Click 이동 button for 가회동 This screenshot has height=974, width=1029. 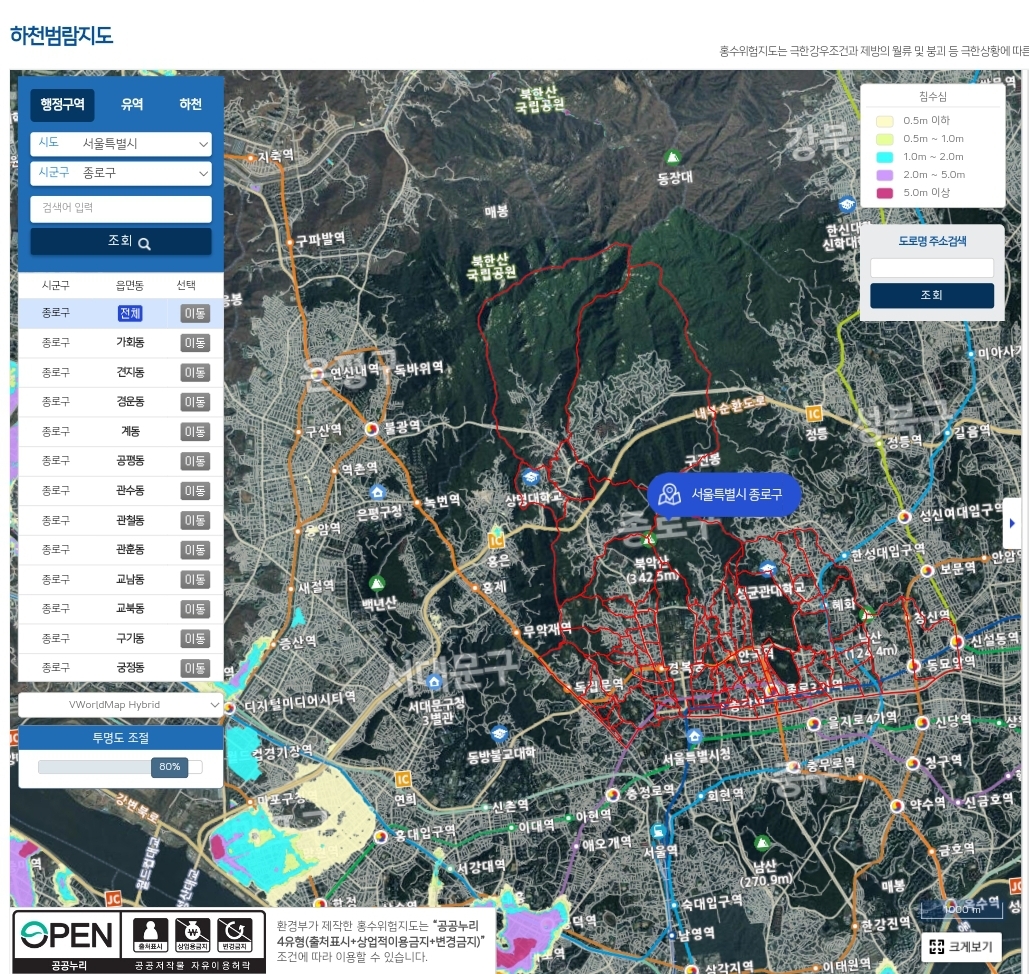[195, 343]
